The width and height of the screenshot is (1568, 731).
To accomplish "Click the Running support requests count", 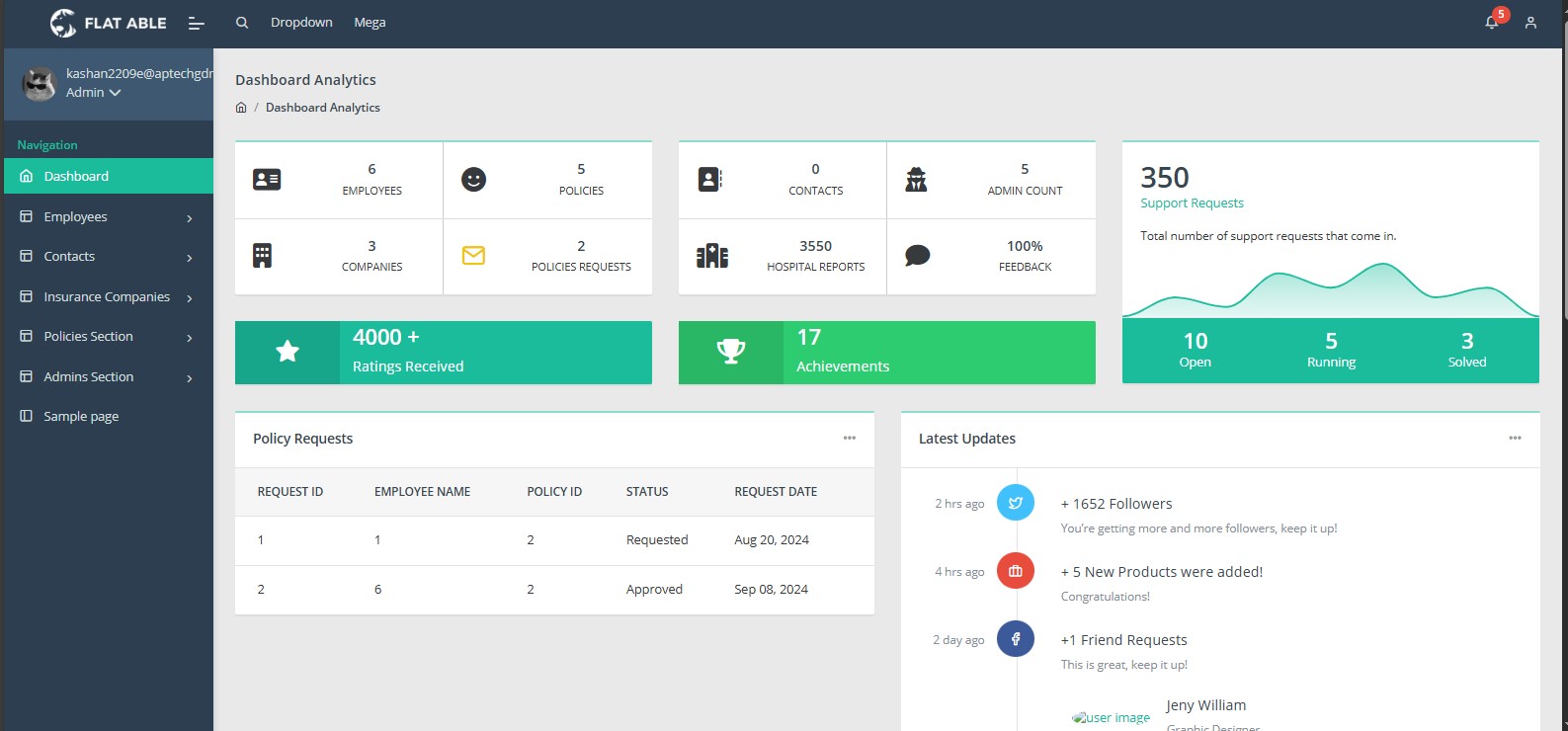I will click(1331, 350).
